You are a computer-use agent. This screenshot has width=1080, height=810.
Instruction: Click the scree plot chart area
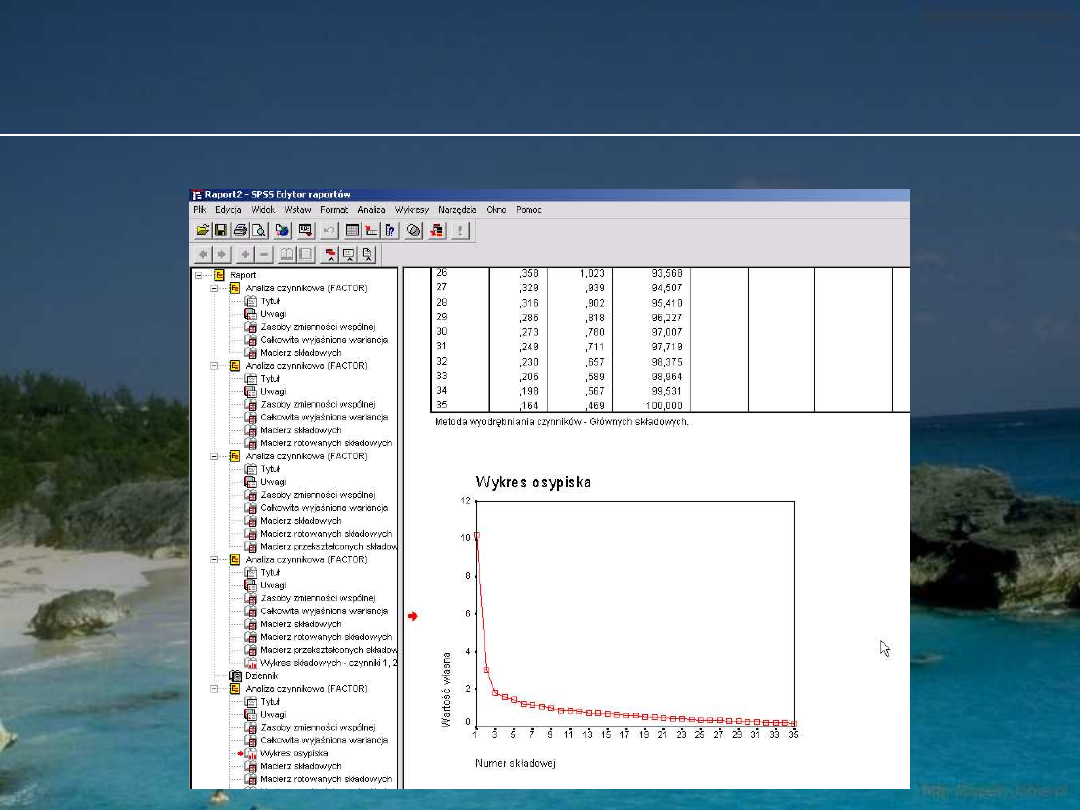(634, 612)
